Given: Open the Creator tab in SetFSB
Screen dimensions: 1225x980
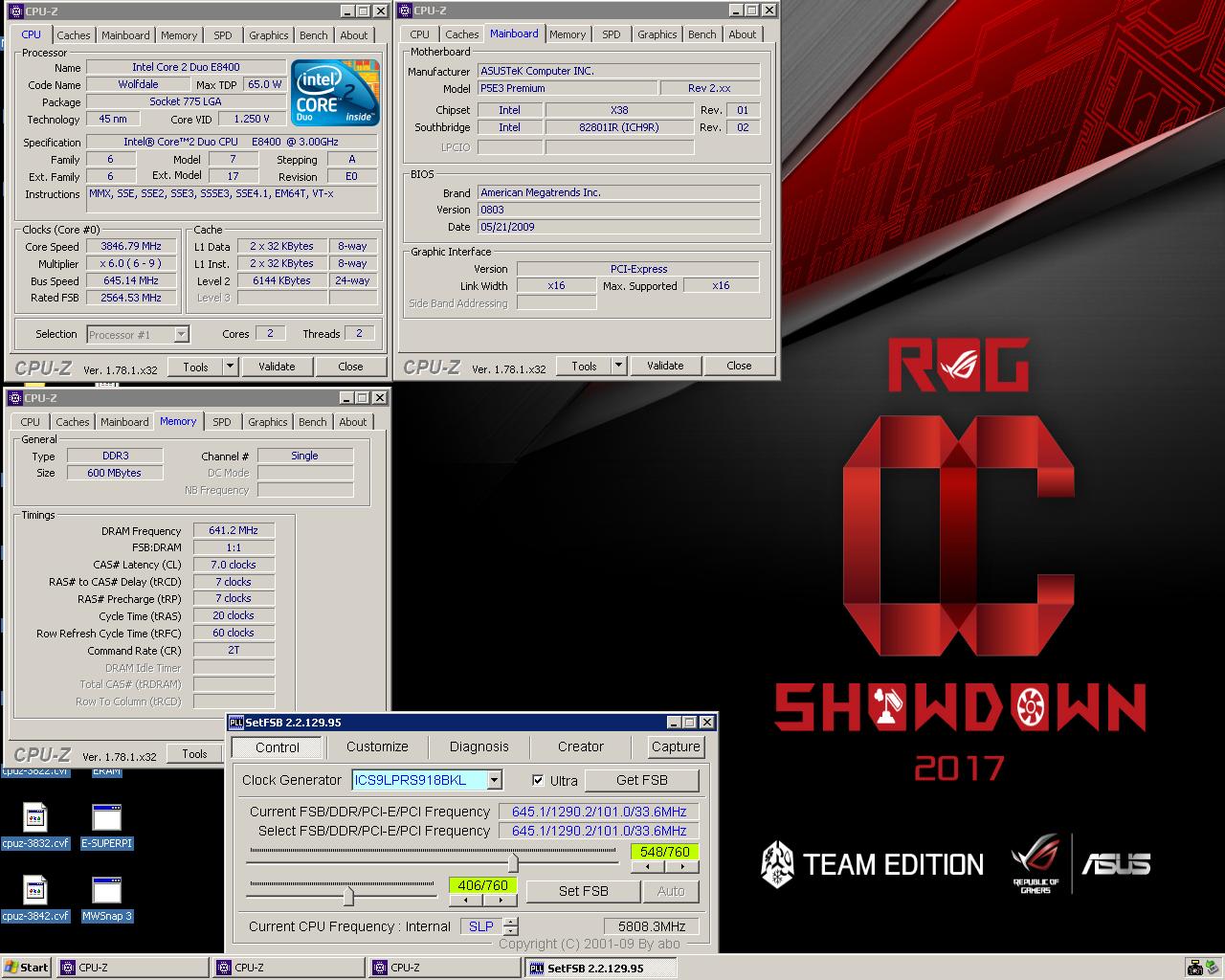Looking at the screenshot, I should tap(580, 746).
